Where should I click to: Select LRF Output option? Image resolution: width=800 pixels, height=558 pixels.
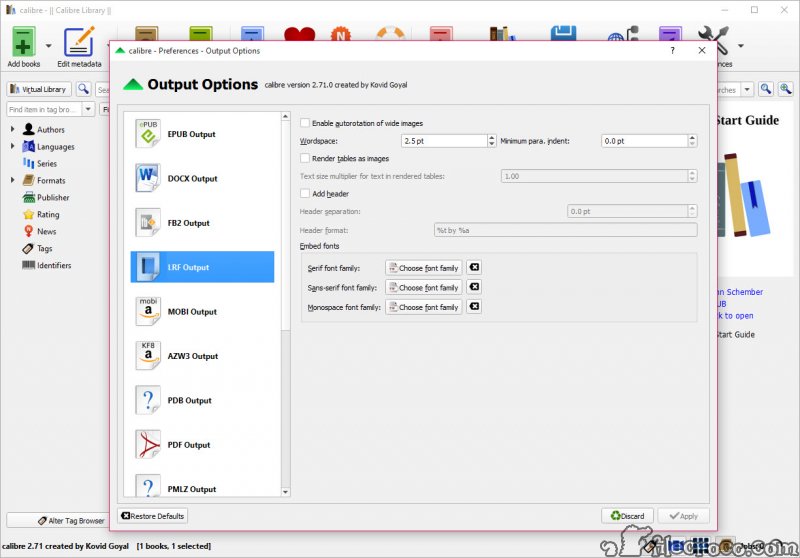(x=203, y=267)
